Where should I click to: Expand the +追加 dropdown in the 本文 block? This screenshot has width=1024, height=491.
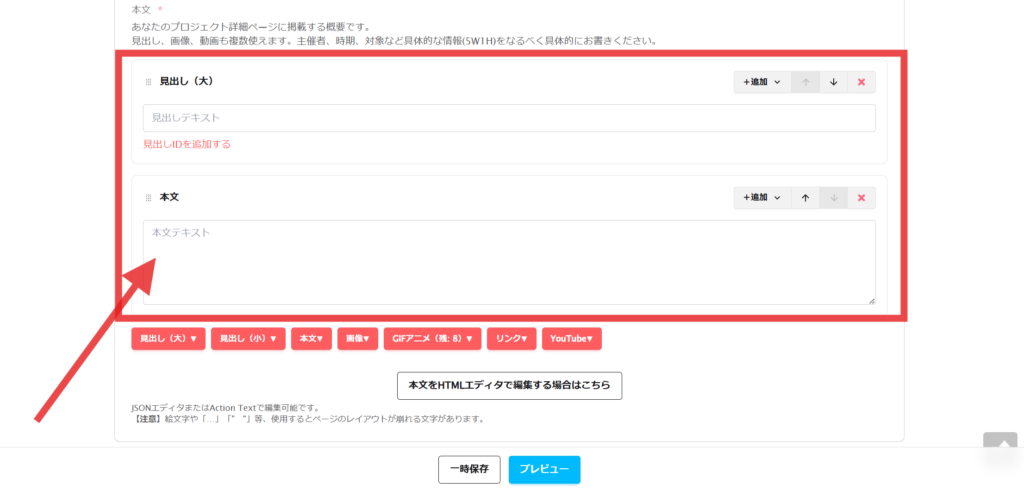(762, 198)
